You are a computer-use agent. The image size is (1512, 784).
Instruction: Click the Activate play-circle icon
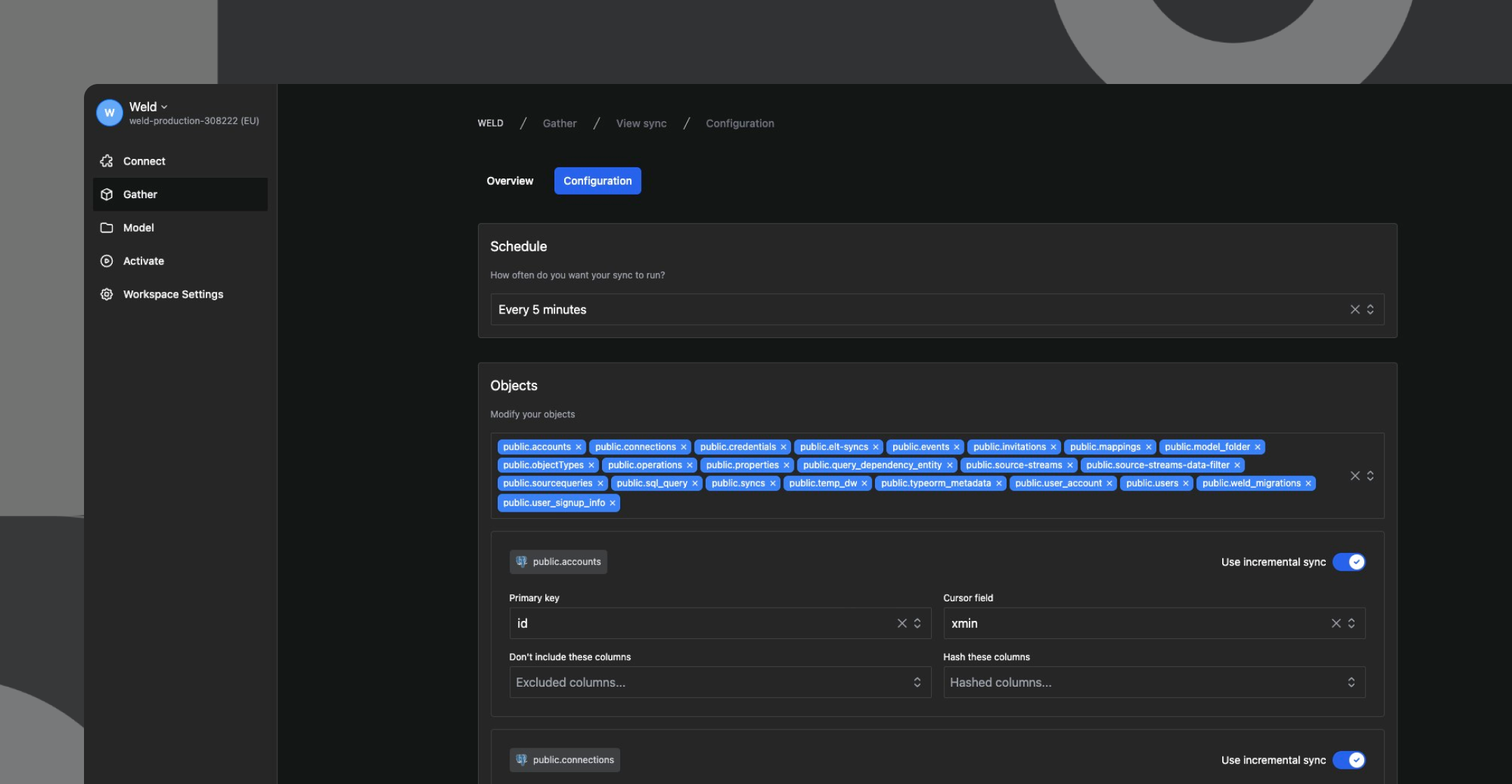[106, 261]
